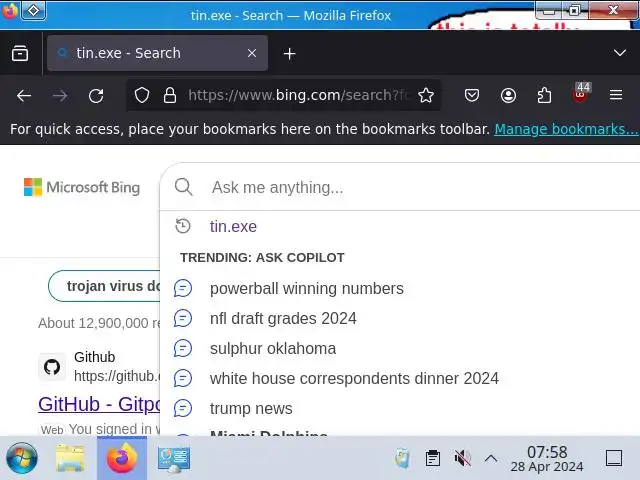Screen dimensions: 640x480
Task: Choose trump news suggestion
Action: pyautogui.click(x=251, y=409)
